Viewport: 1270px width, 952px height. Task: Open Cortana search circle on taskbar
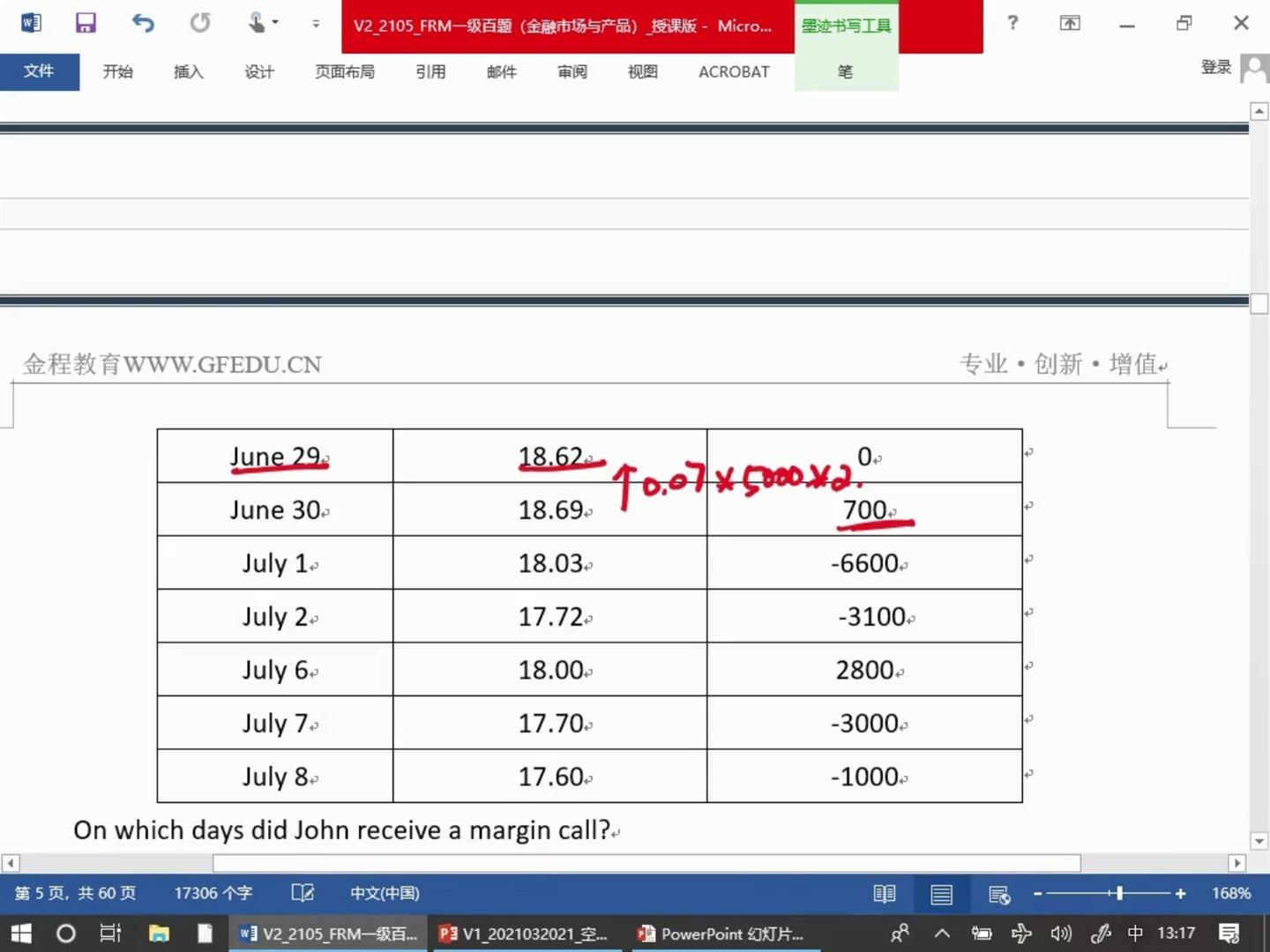pos(65,933)
